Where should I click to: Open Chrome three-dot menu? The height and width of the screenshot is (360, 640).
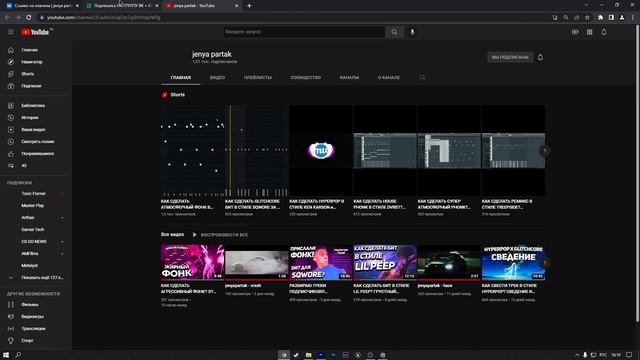pos(633,18)
